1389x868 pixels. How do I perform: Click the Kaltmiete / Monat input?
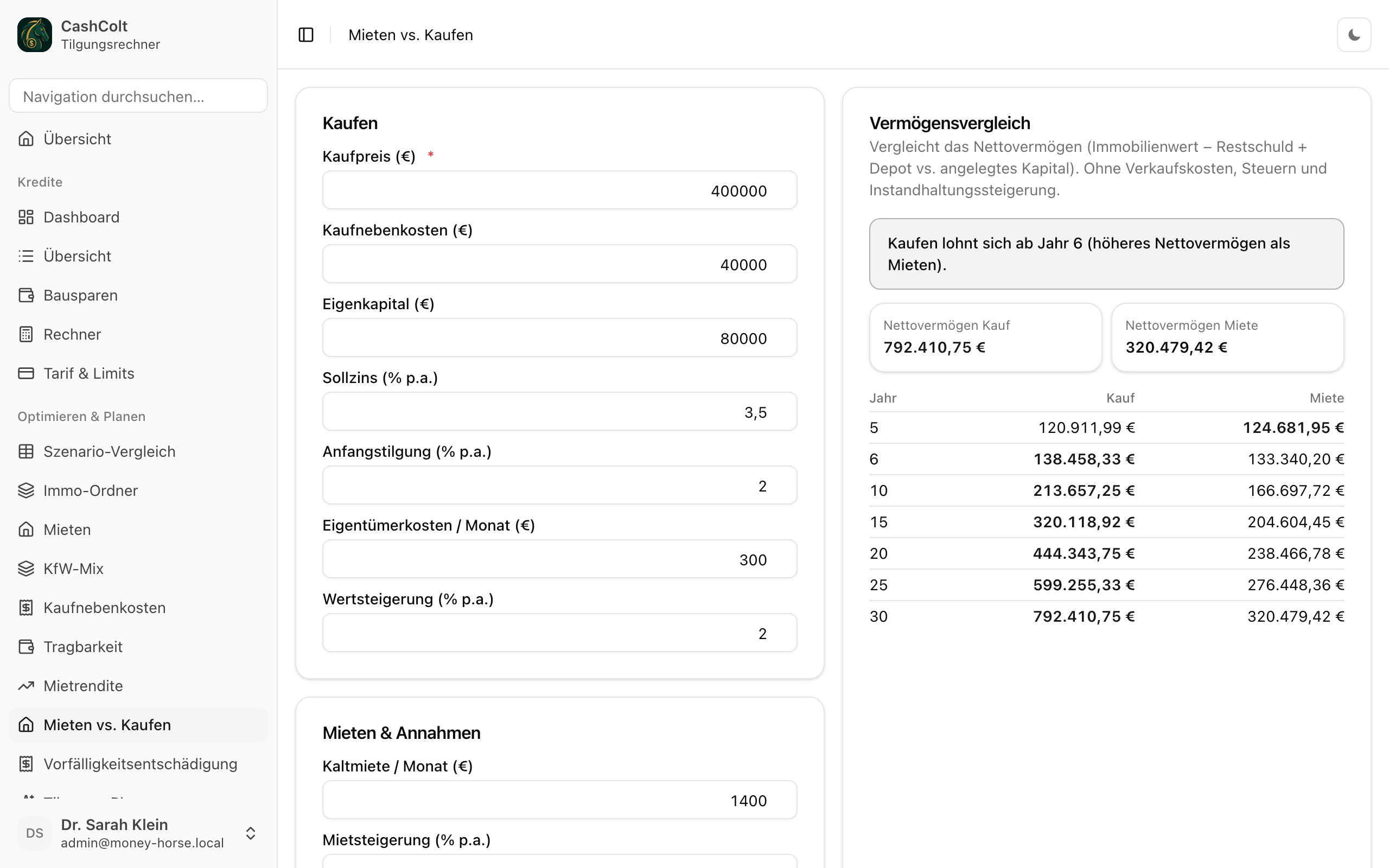pyautogui.click(x=559, y=800)
